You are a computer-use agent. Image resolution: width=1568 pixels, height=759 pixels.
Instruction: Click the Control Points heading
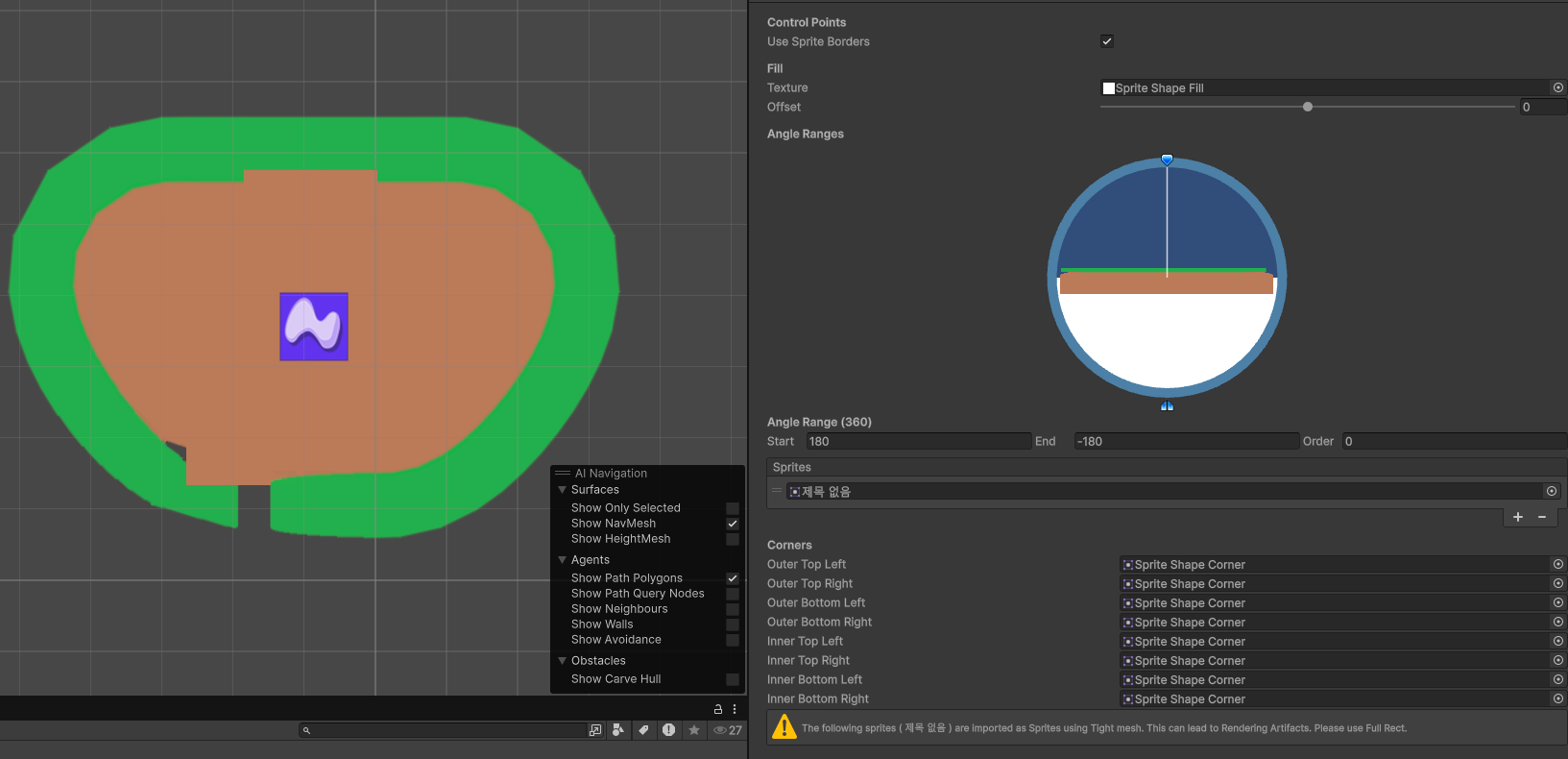807,22
